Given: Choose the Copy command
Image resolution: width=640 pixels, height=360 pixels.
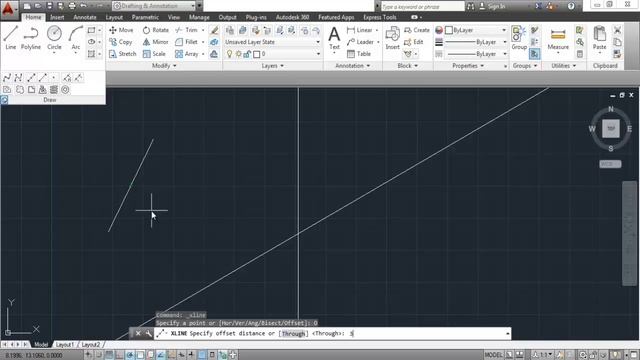Looking at the screenshot, I should [121, 42].
